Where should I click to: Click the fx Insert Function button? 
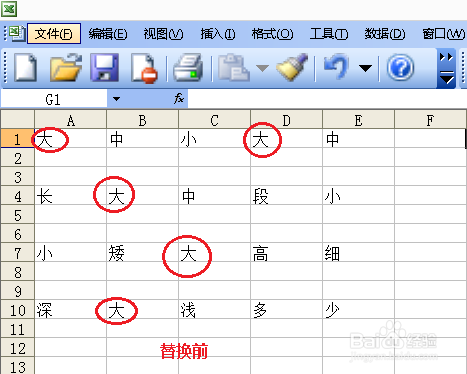click(179, 98)
